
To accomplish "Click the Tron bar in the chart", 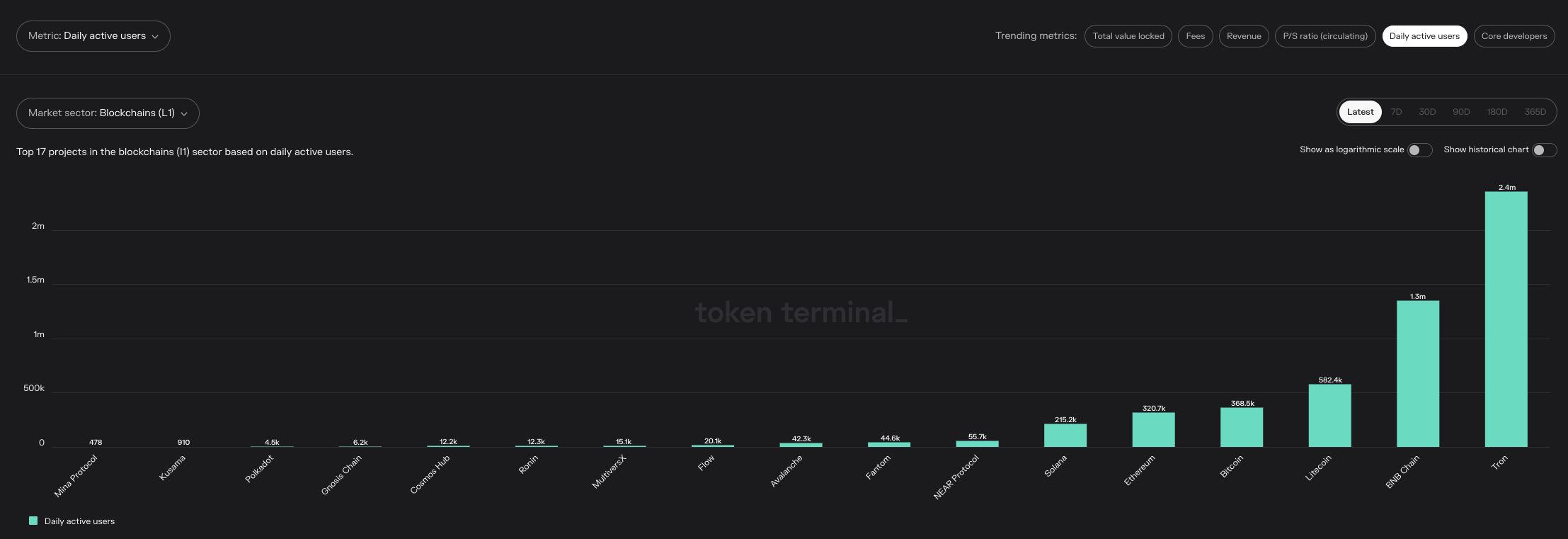I will pos(1506,319).
